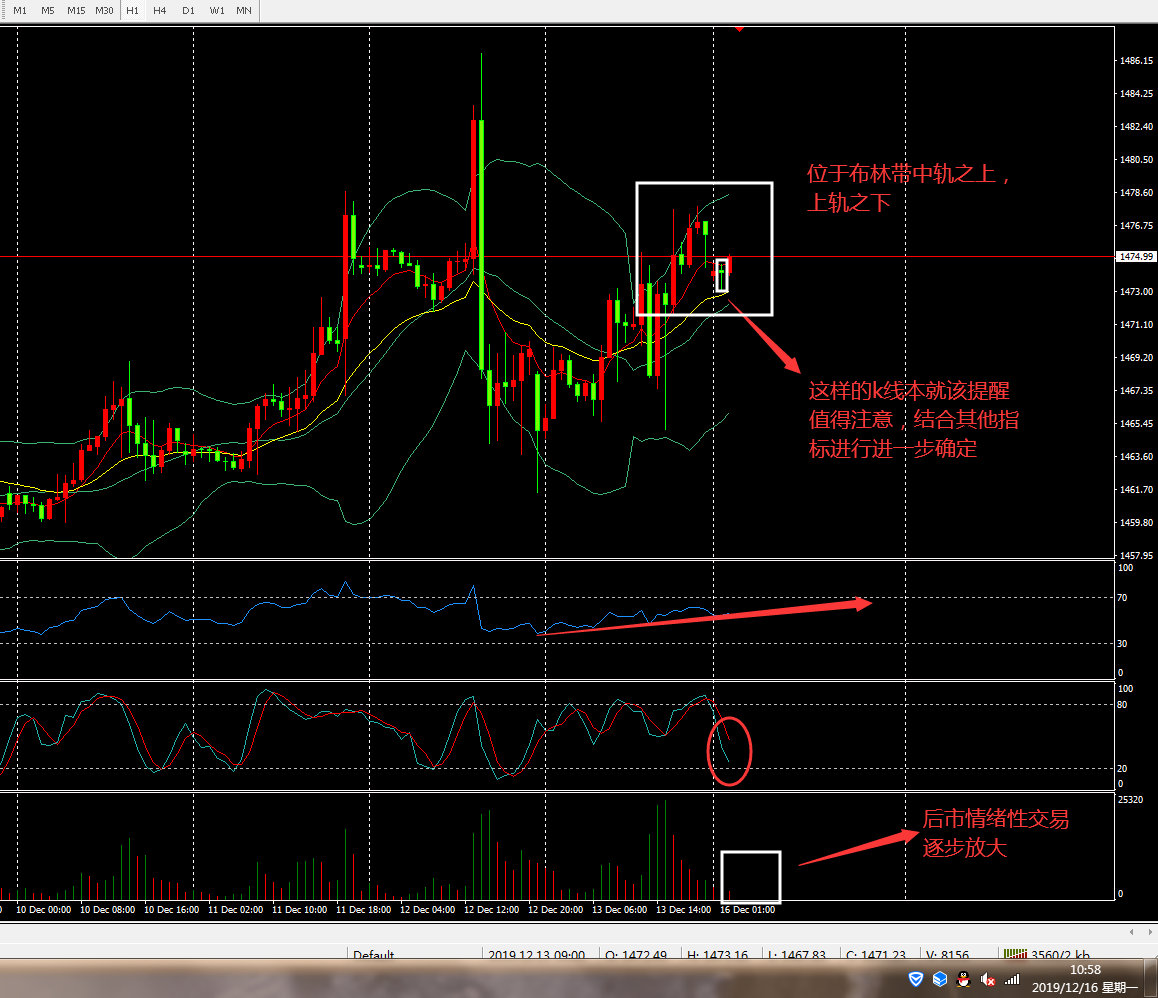
Task: Open the blue shield security tray icon
Action: pos(915,979)
